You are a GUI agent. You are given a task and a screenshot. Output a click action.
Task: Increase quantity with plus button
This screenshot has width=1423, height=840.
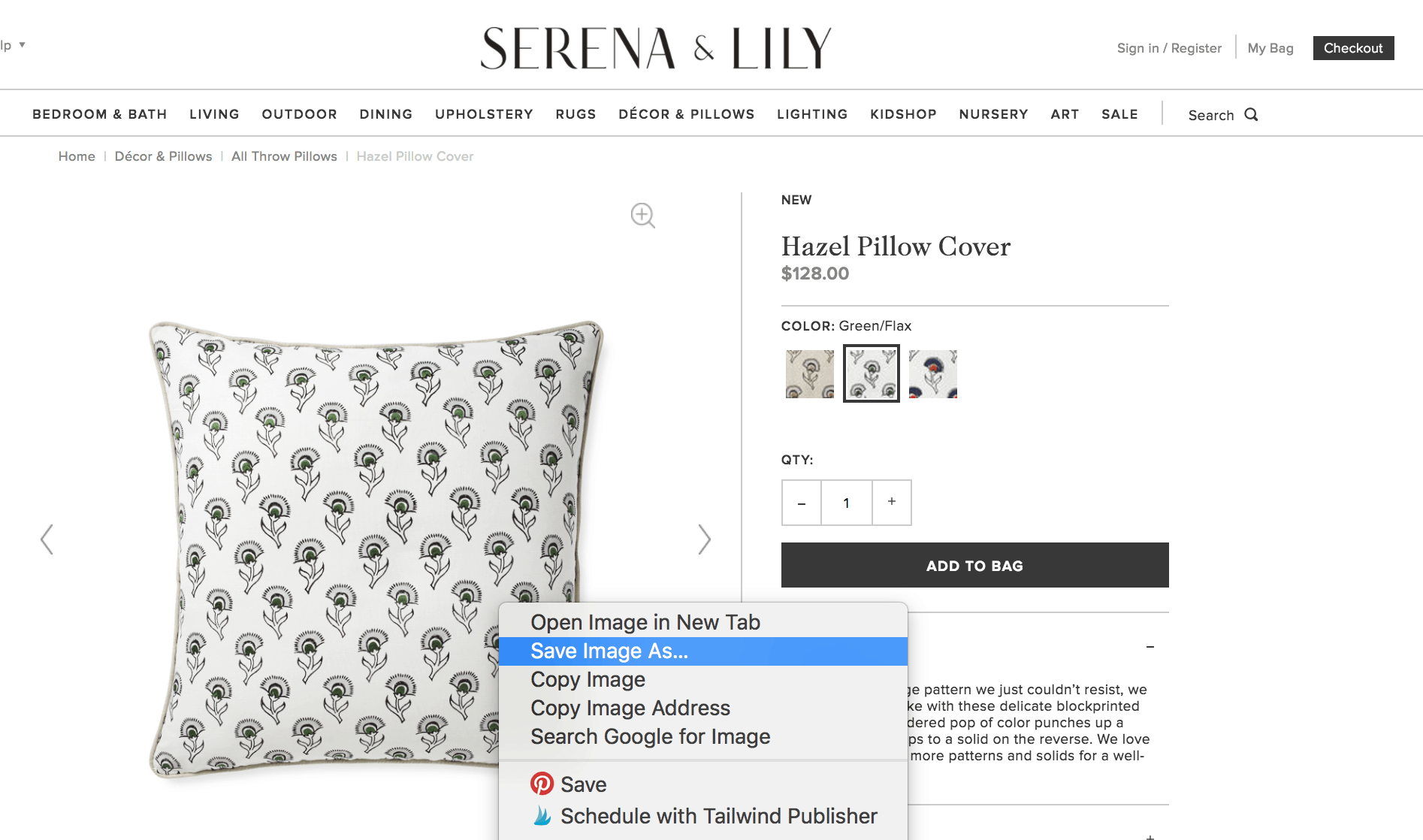tap(892, 503)
